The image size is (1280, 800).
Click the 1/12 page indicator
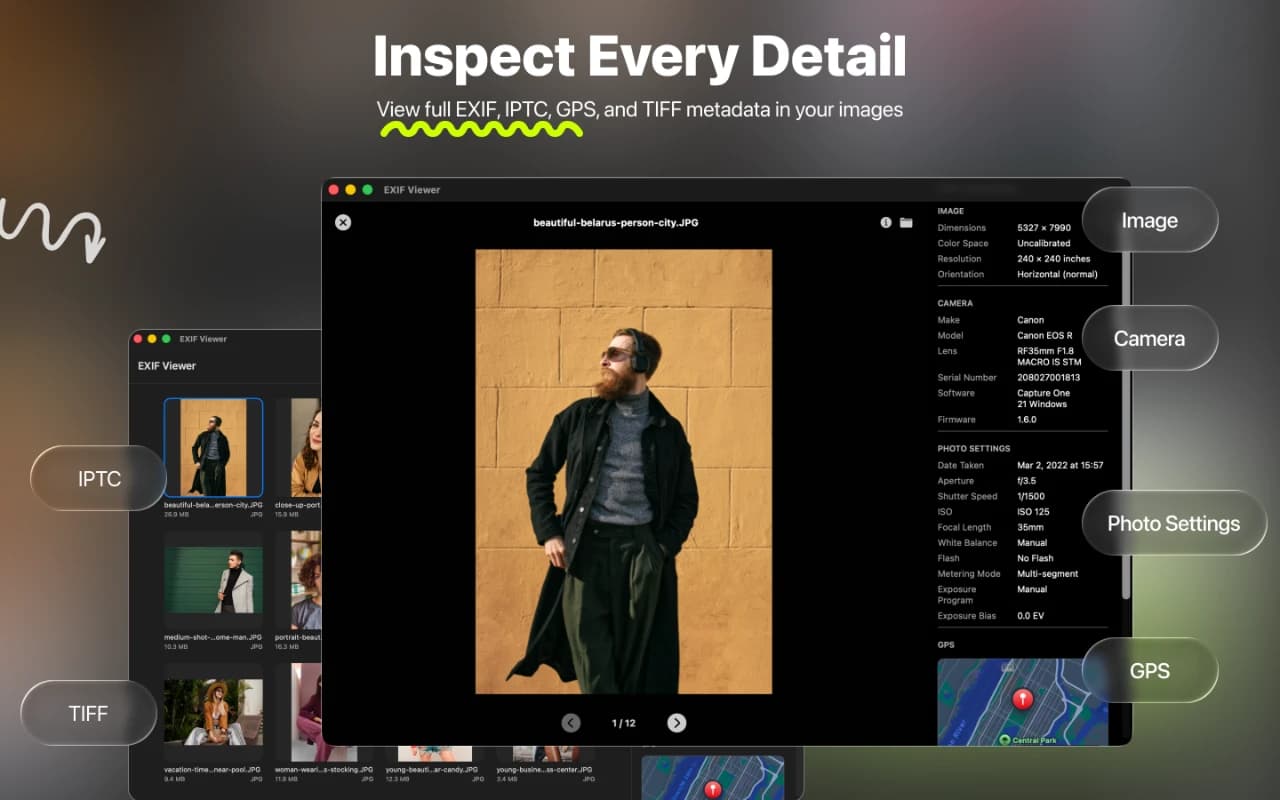(x=624, y=722)
